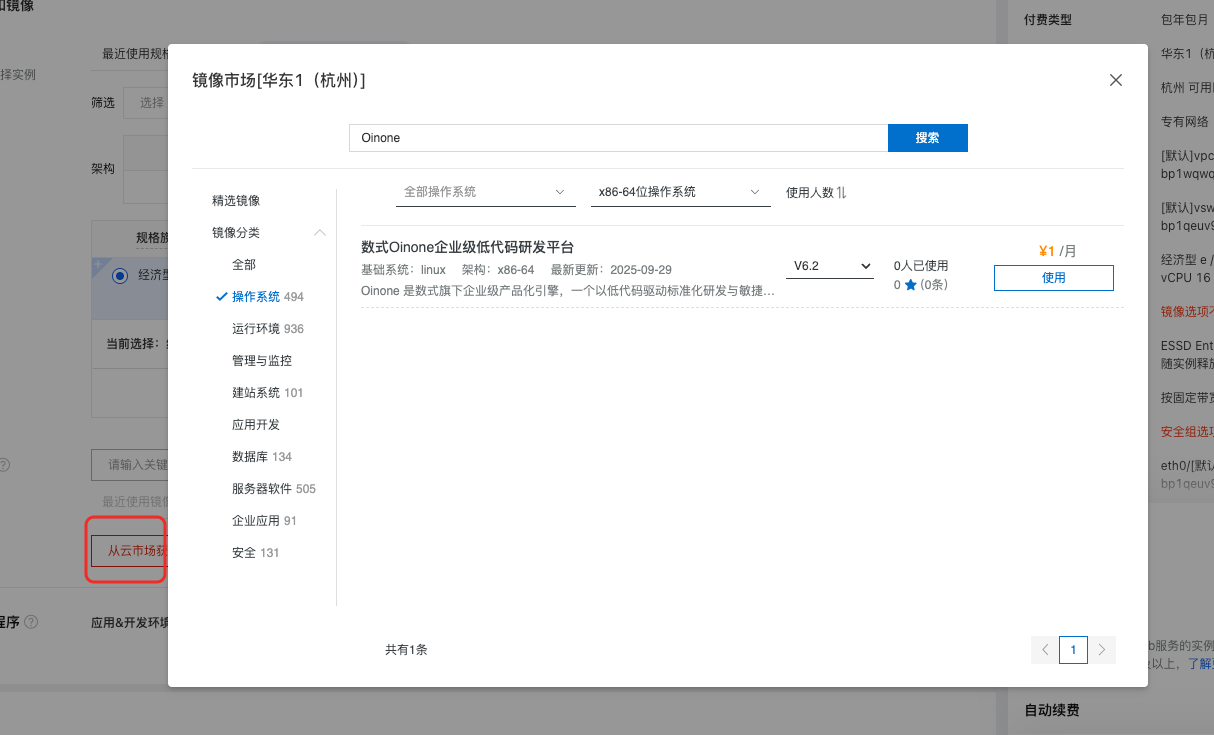
Task: Collapse the 镜像分类 category chevron
Action: (319, 233)
